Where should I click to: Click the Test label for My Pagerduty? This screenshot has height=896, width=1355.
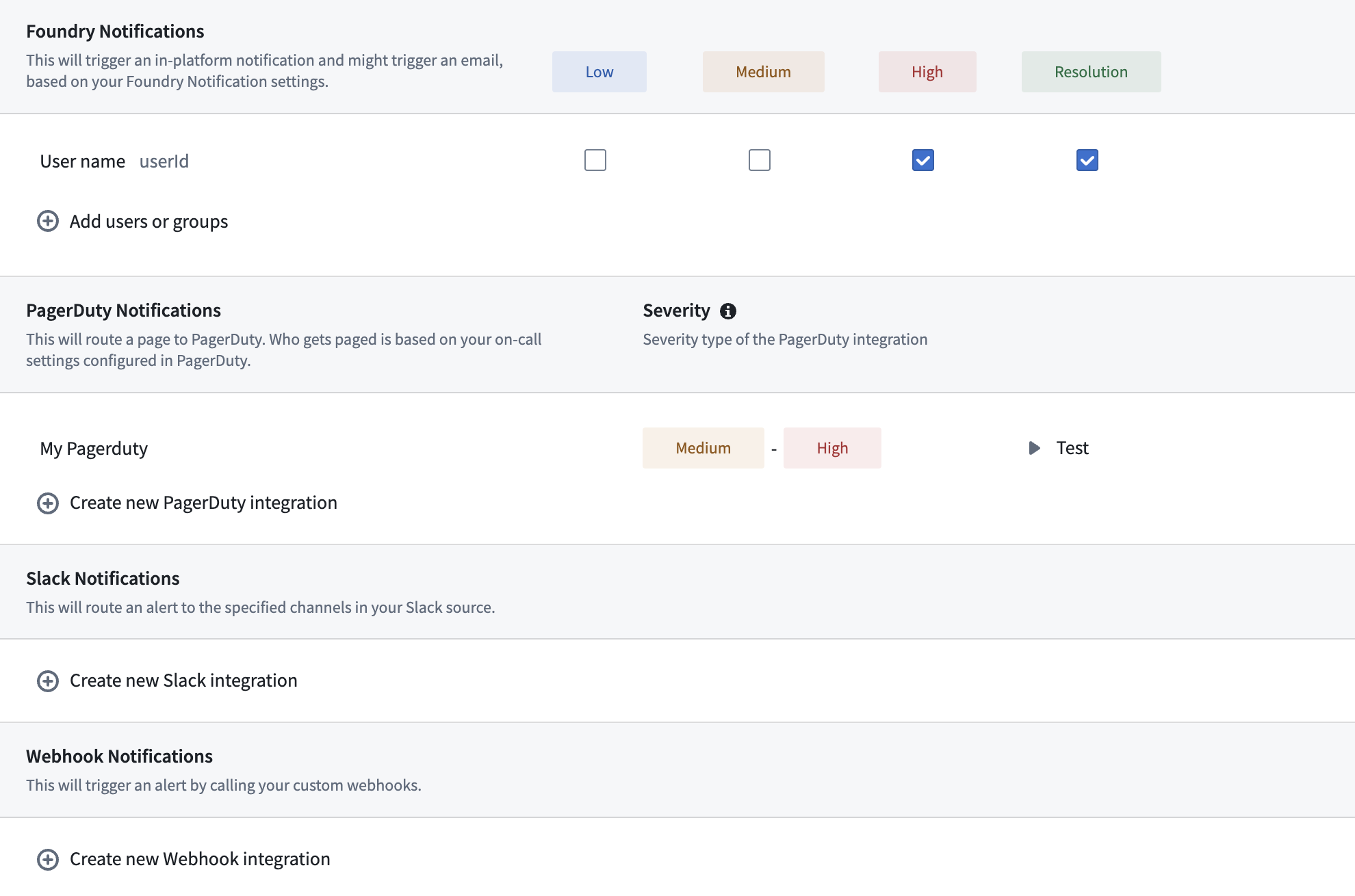point(1072,448)
